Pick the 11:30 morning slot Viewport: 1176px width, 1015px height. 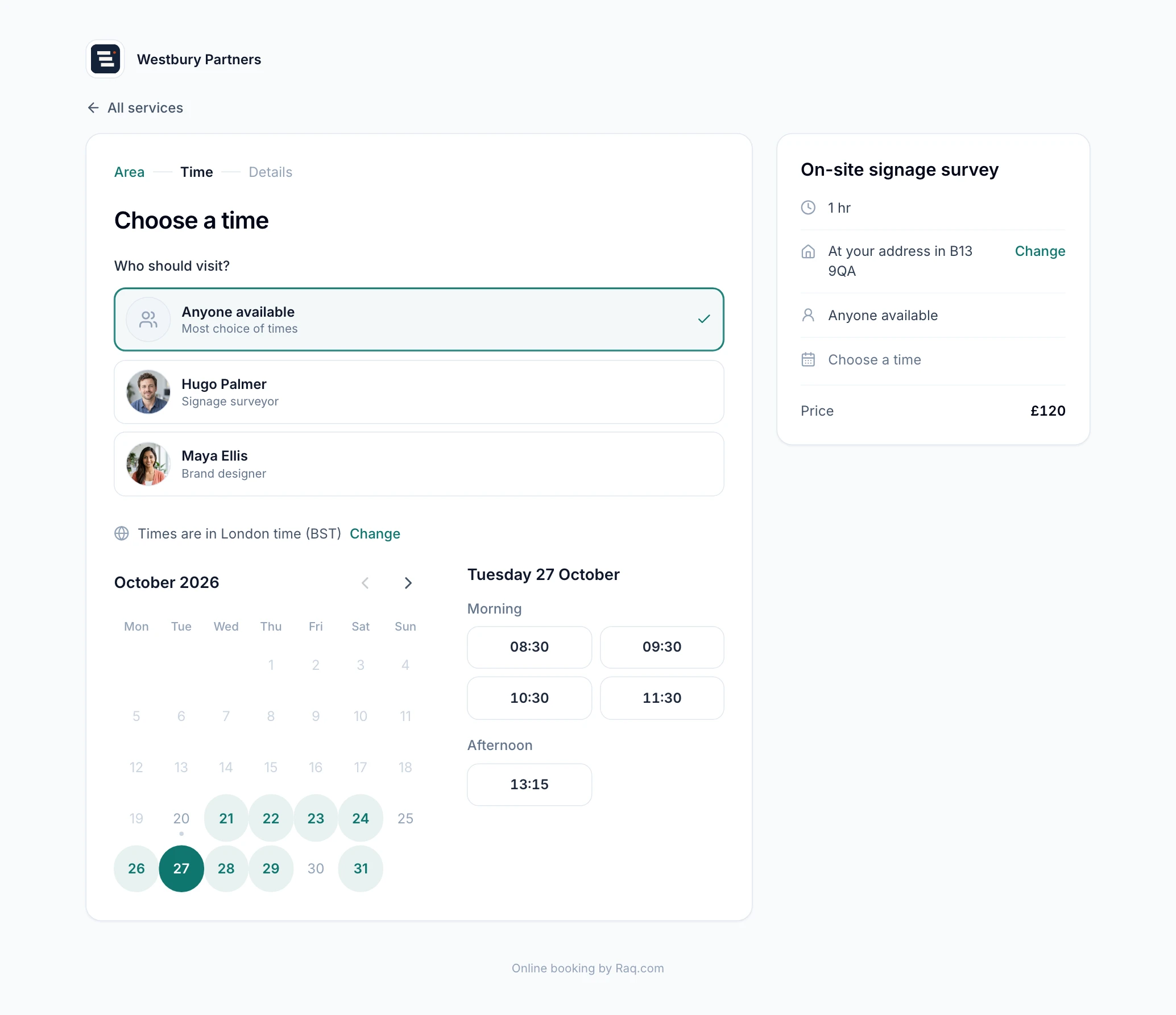coord(662,698)
